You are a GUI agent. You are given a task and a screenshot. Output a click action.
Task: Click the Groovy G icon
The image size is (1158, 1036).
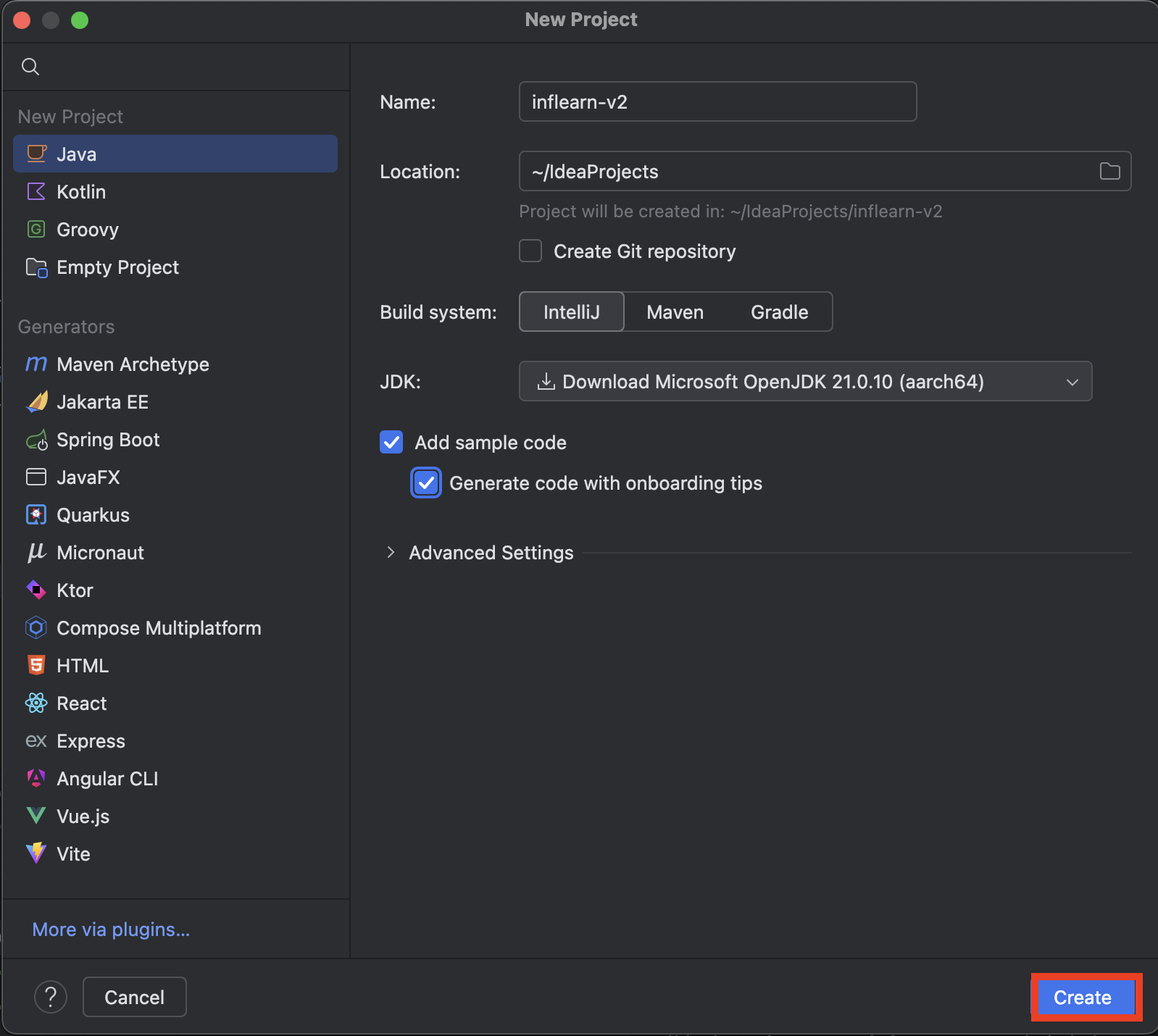tap(36, 229)
